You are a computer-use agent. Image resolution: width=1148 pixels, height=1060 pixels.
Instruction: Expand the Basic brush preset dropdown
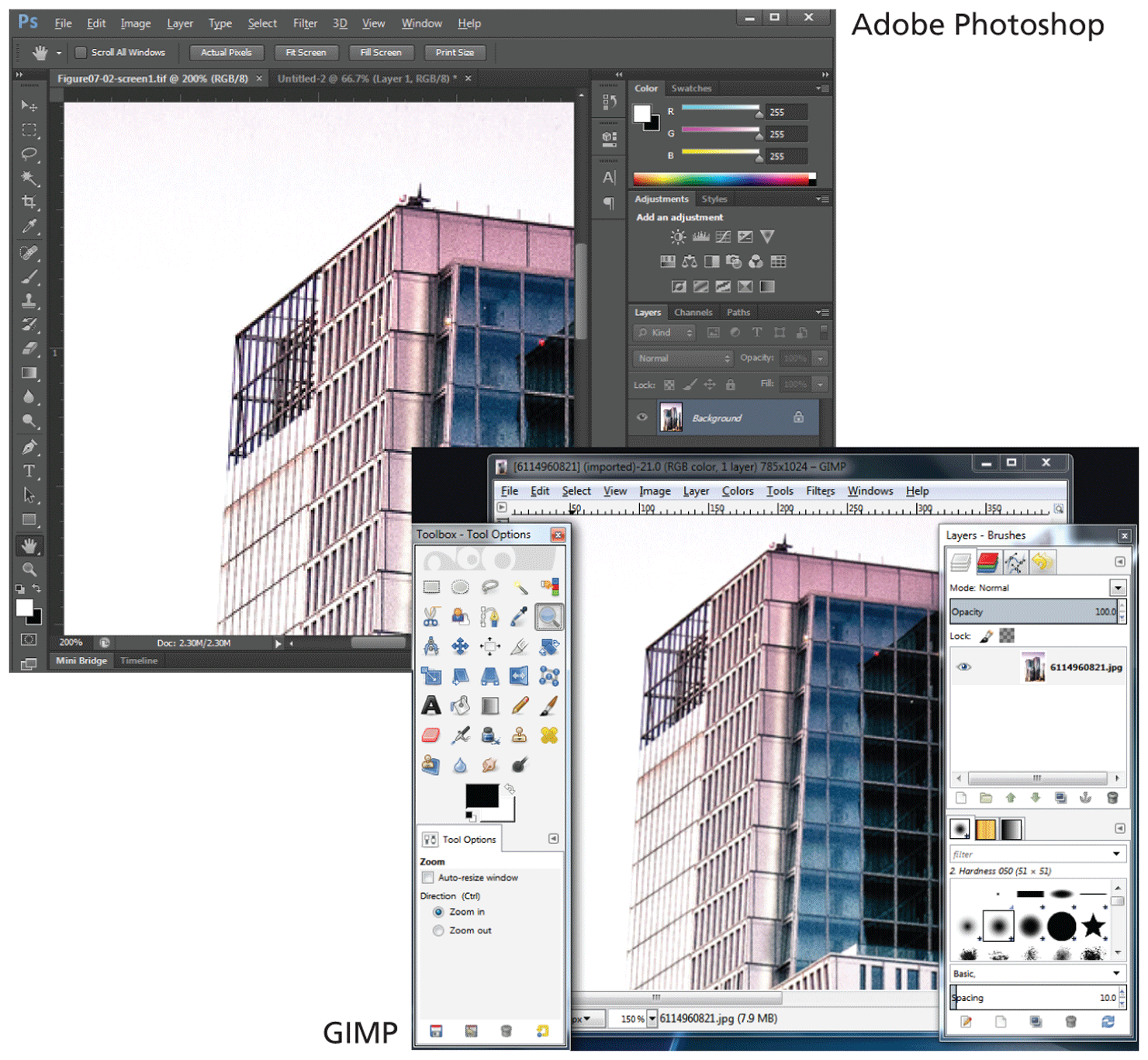point(1115,973)
